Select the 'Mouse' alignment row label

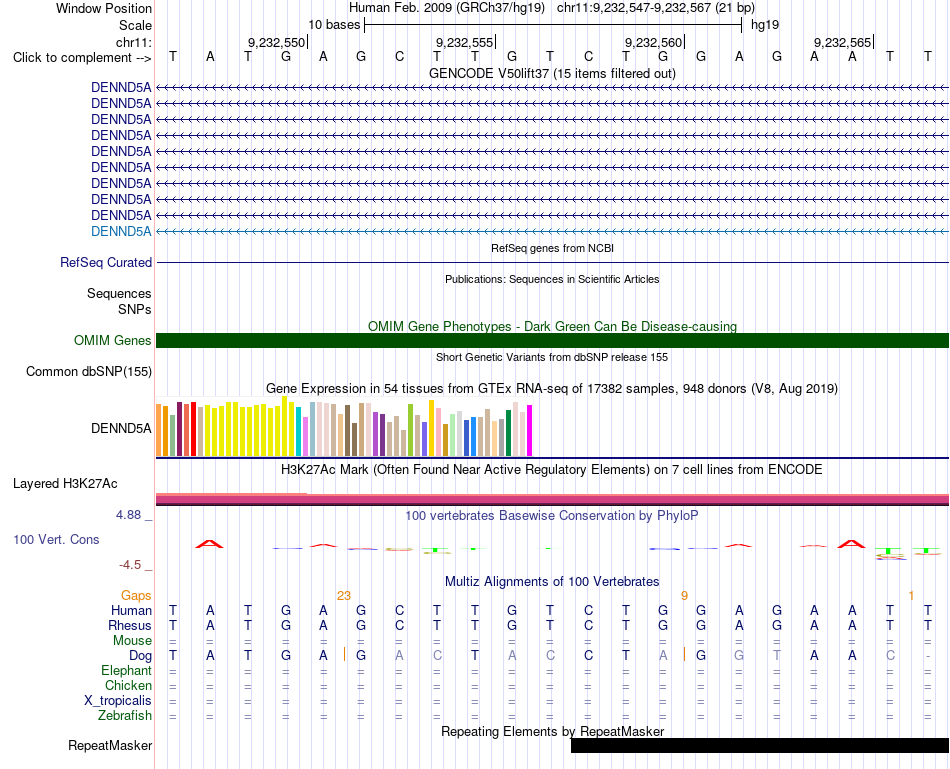tap(132, 641)
